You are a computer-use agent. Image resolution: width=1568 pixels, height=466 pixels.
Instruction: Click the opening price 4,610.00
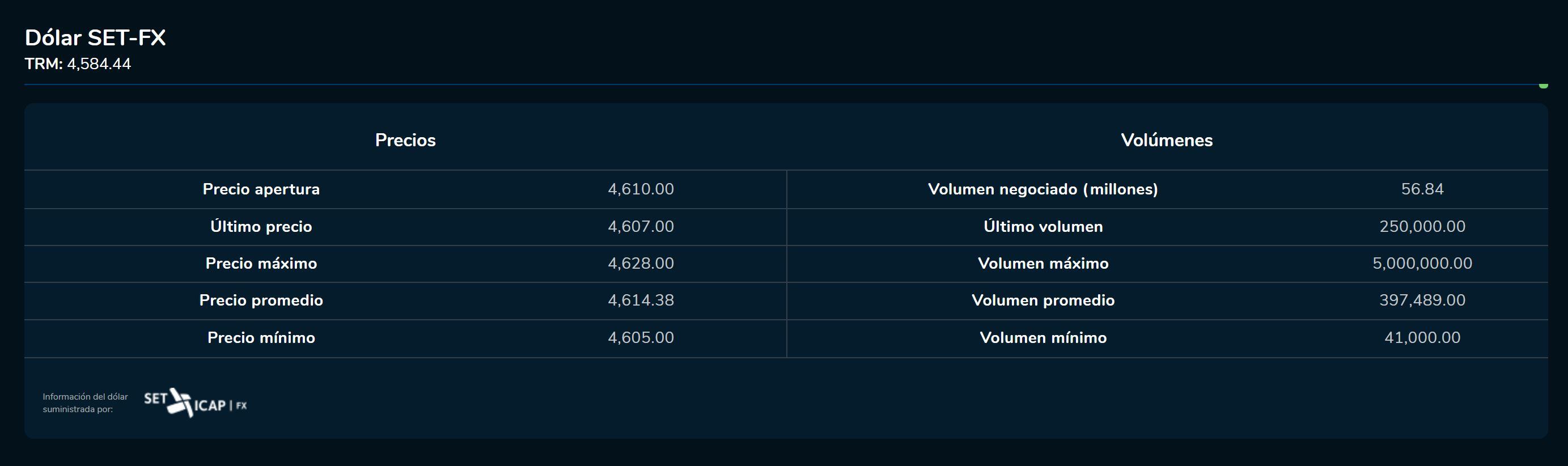point(641,189)
